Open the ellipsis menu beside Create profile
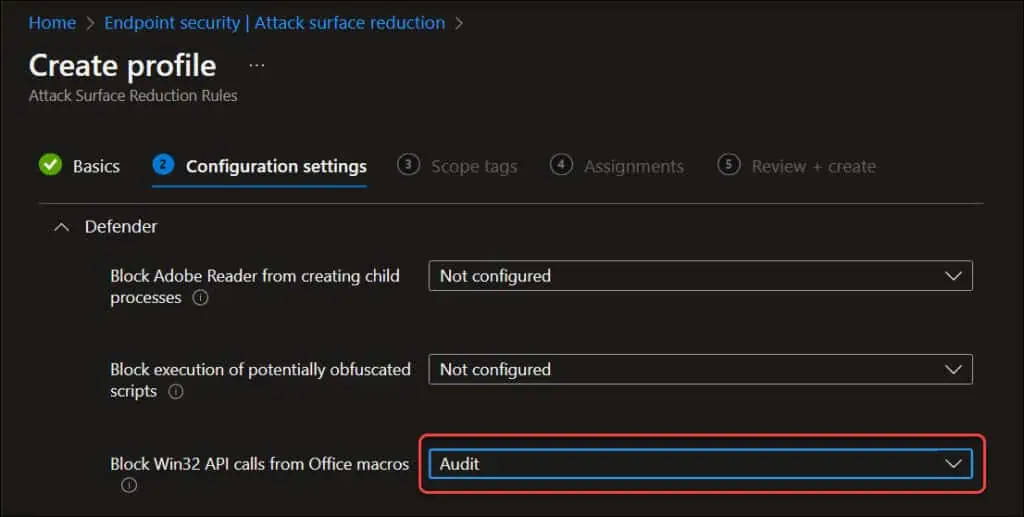1024x517 pixels. pos(257,65)
